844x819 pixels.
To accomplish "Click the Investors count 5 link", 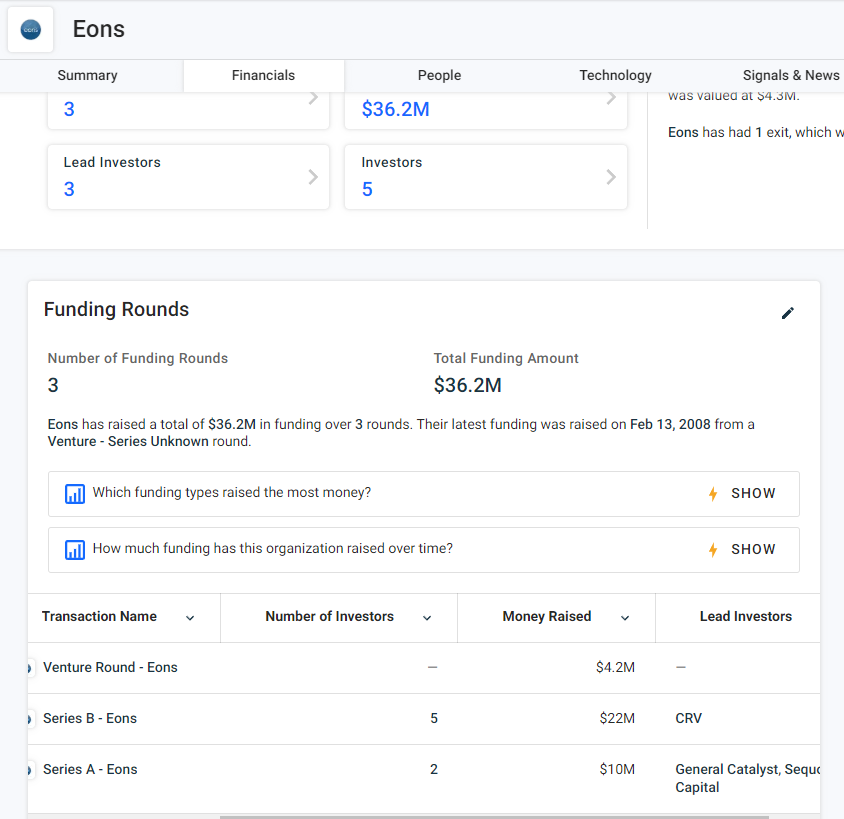I will coord(367,189).
